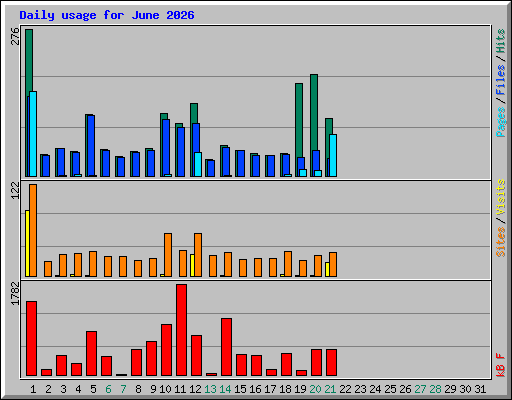Click the "276" y-axis maximum value

tap(15, 36)
